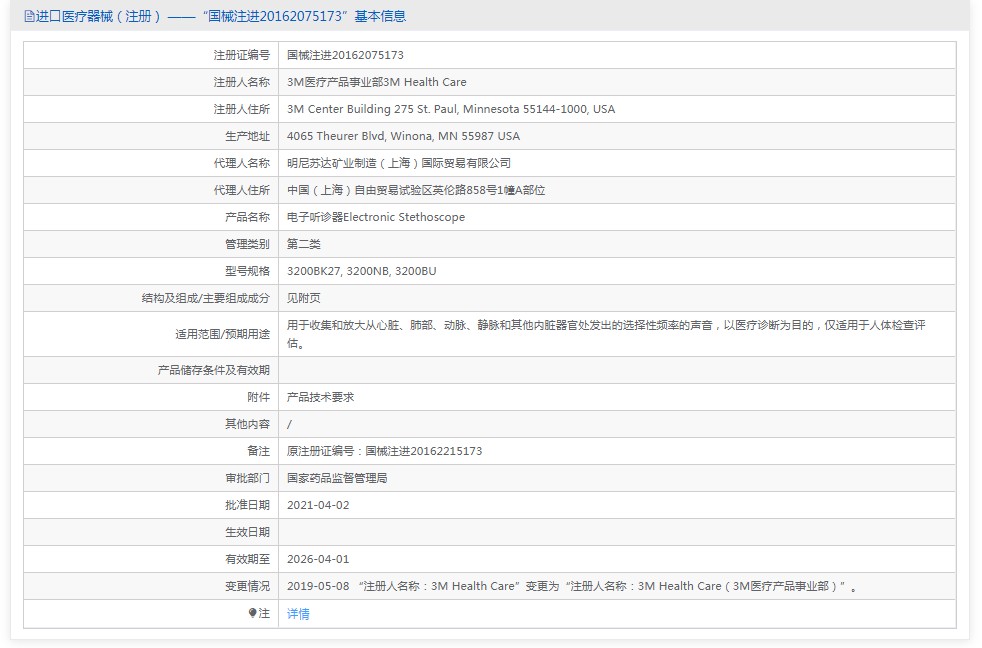Click the change record dated 2019-05-08
Image resolution: width=982 pixels, height=648 pixels.
click(x=570, y=587)
